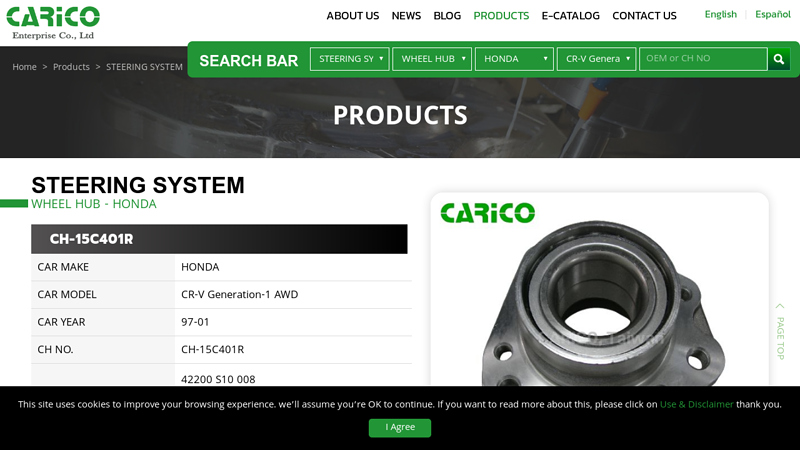Expand the CR-V Genera model dropdown

596,59
